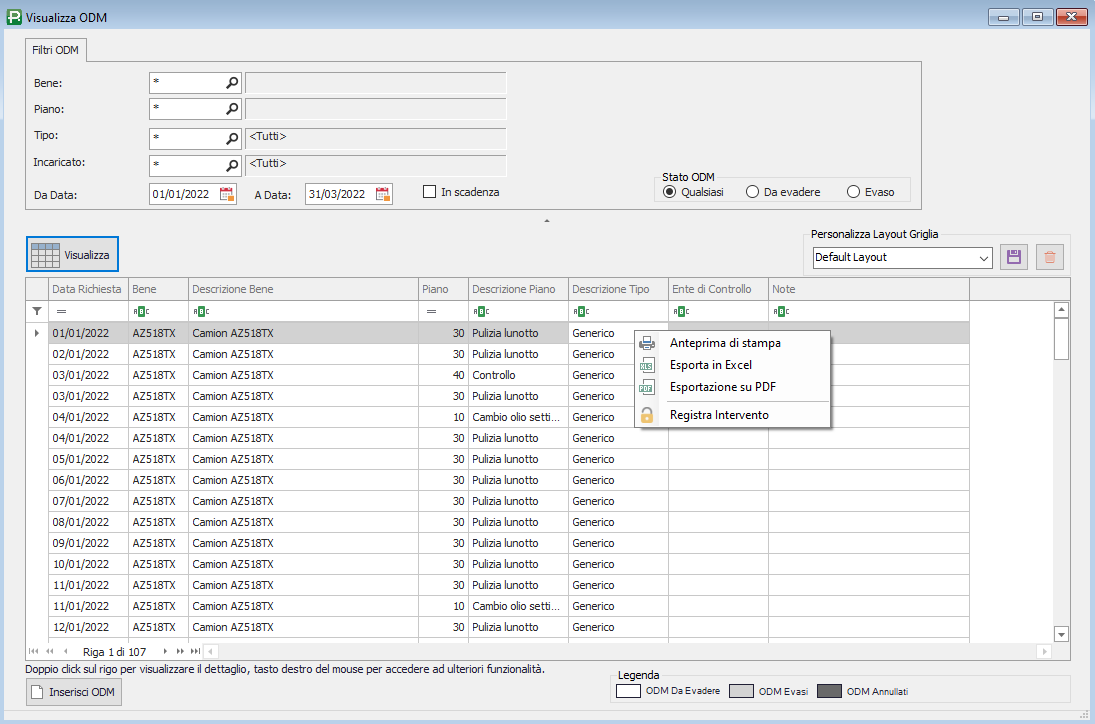Select the Evaso radio option

853,192
